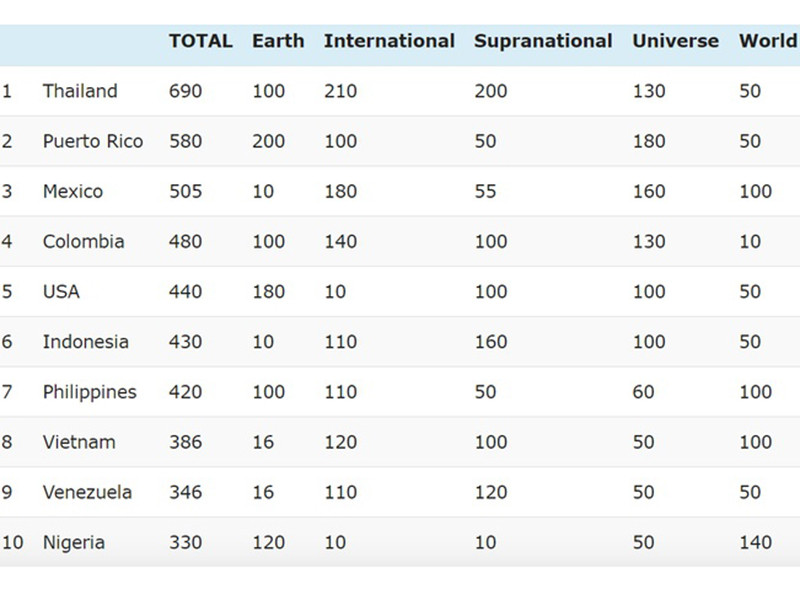
Task: Click the World column header
Action: point(767,41)
